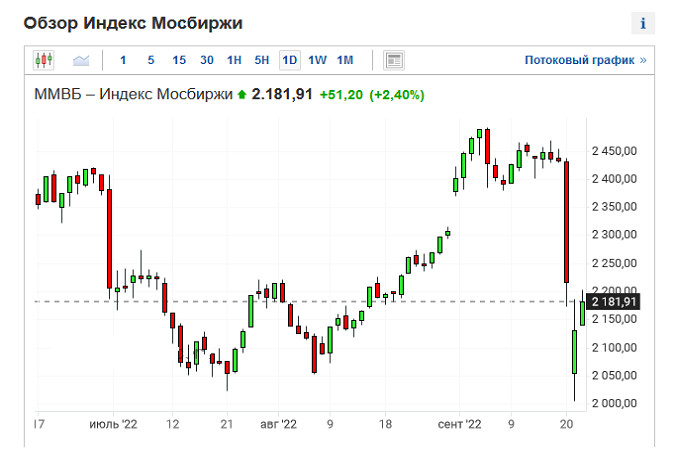The image size is (675, 449).
Task: Click the Обзор Индекс Мосбиржи heading
Action: pos(133,23)
